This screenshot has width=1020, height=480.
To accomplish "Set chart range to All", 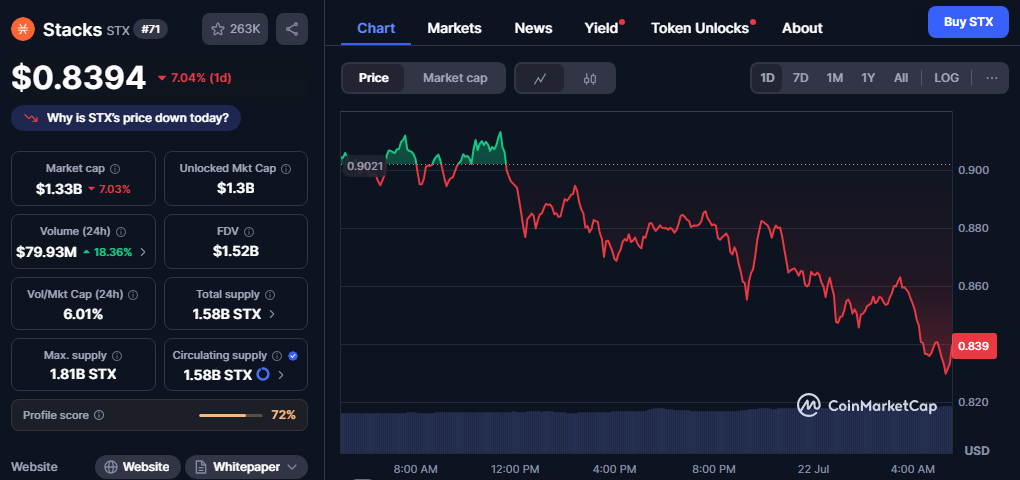I will pos(900,78).
